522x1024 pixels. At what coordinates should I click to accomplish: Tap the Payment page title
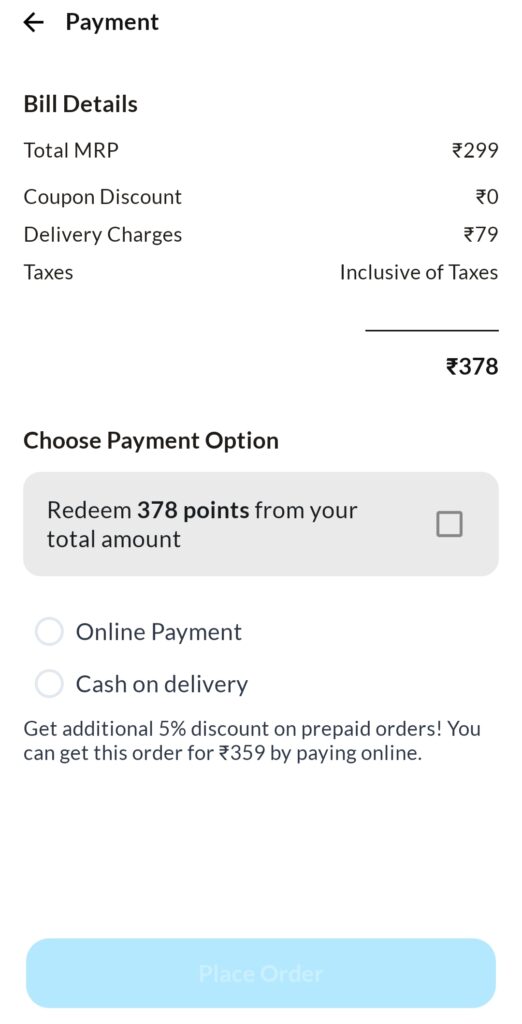(x=112, y=22)
